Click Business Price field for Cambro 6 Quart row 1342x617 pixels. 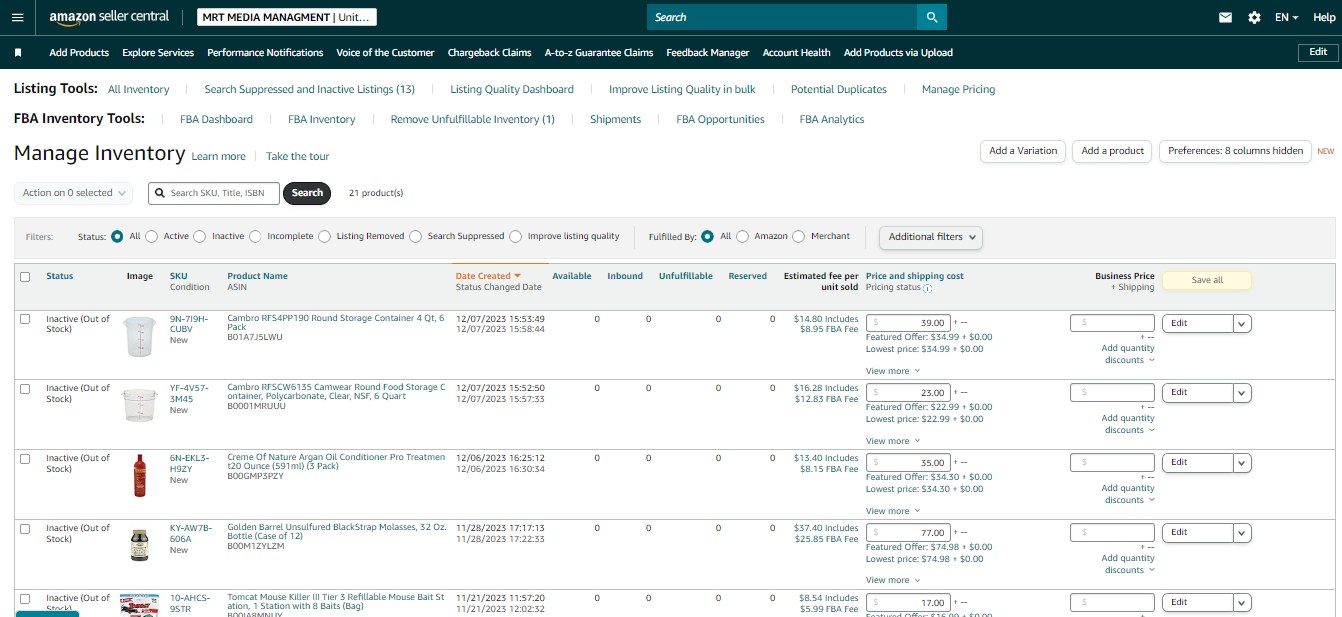1112,393
